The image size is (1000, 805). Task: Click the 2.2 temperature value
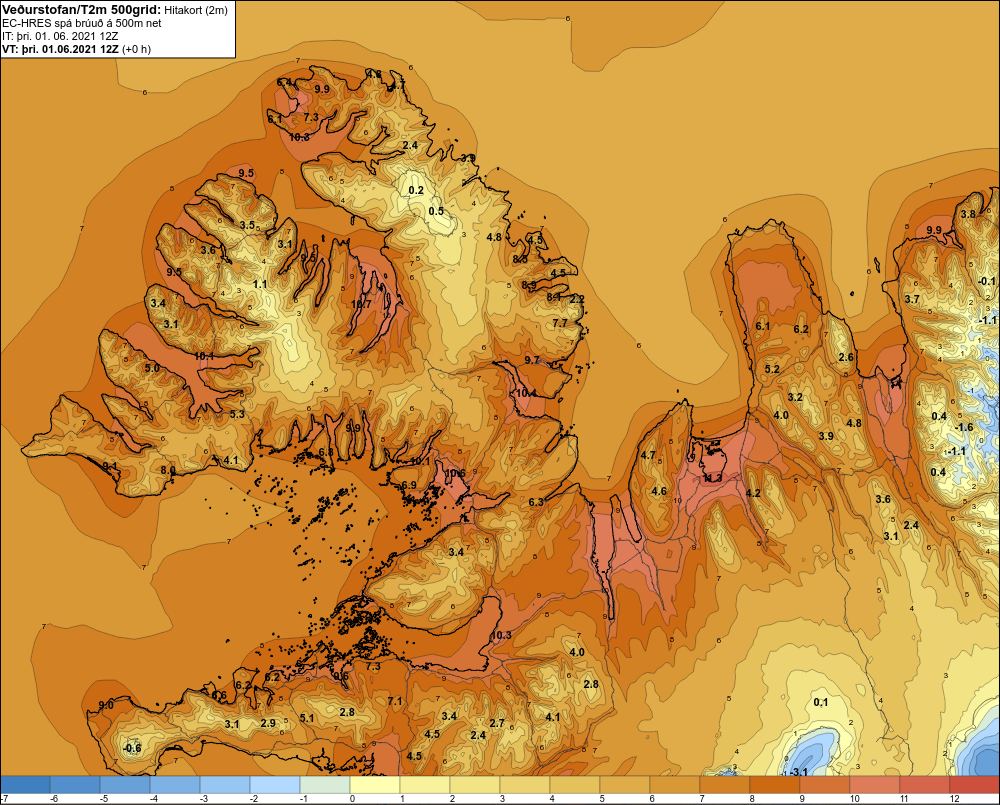(x=577, y=299)
